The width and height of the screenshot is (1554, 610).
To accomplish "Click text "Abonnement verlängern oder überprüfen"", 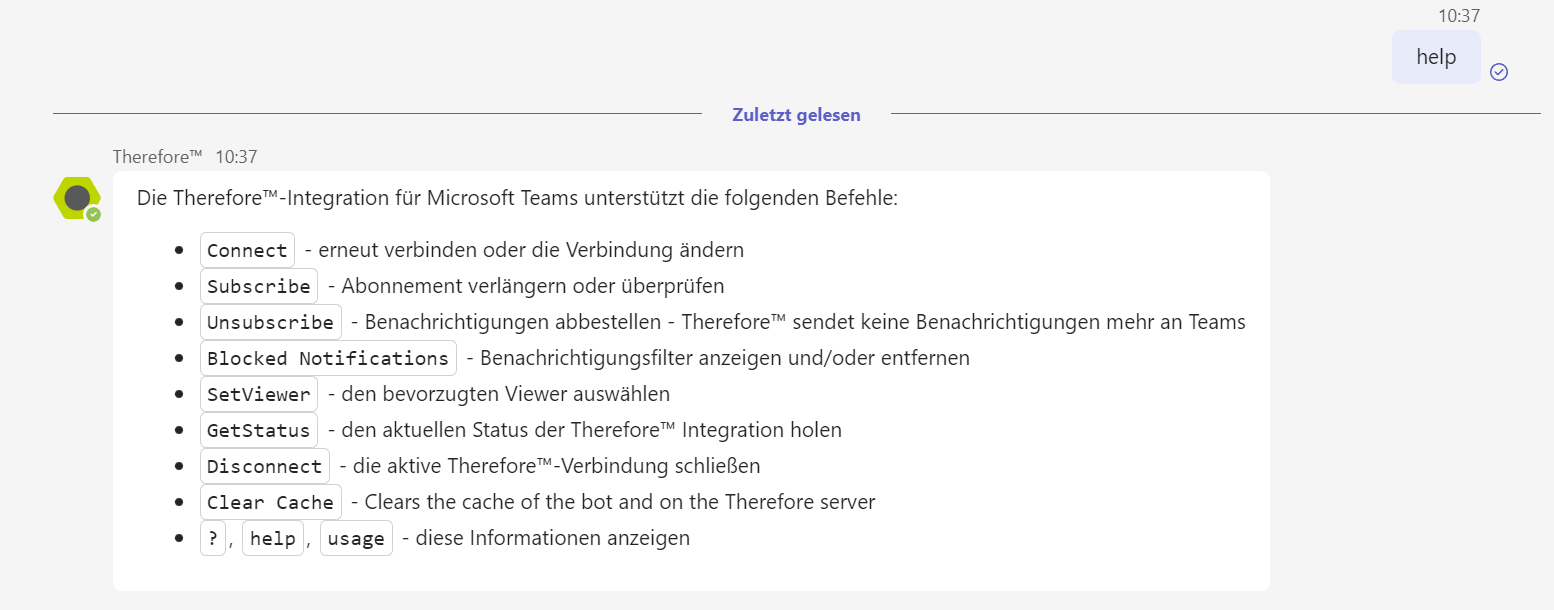I will (x=533, y=286).
